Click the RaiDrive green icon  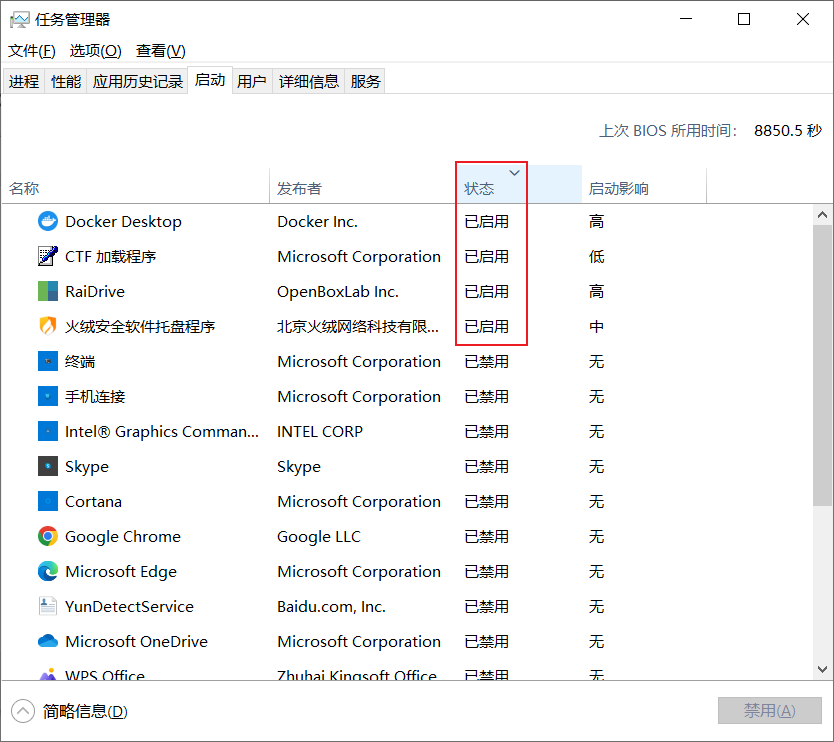click(x=48, y=291)
